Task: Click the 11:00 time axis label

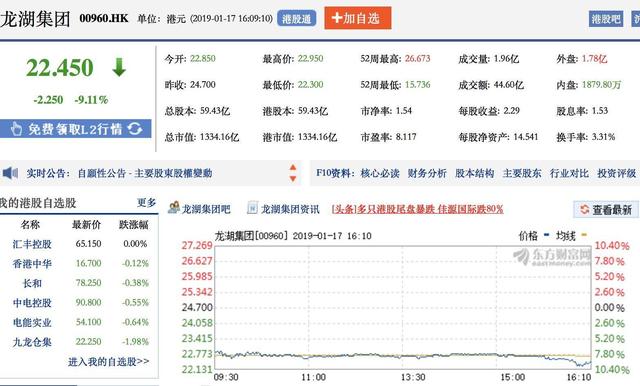Action: point(313,377)
